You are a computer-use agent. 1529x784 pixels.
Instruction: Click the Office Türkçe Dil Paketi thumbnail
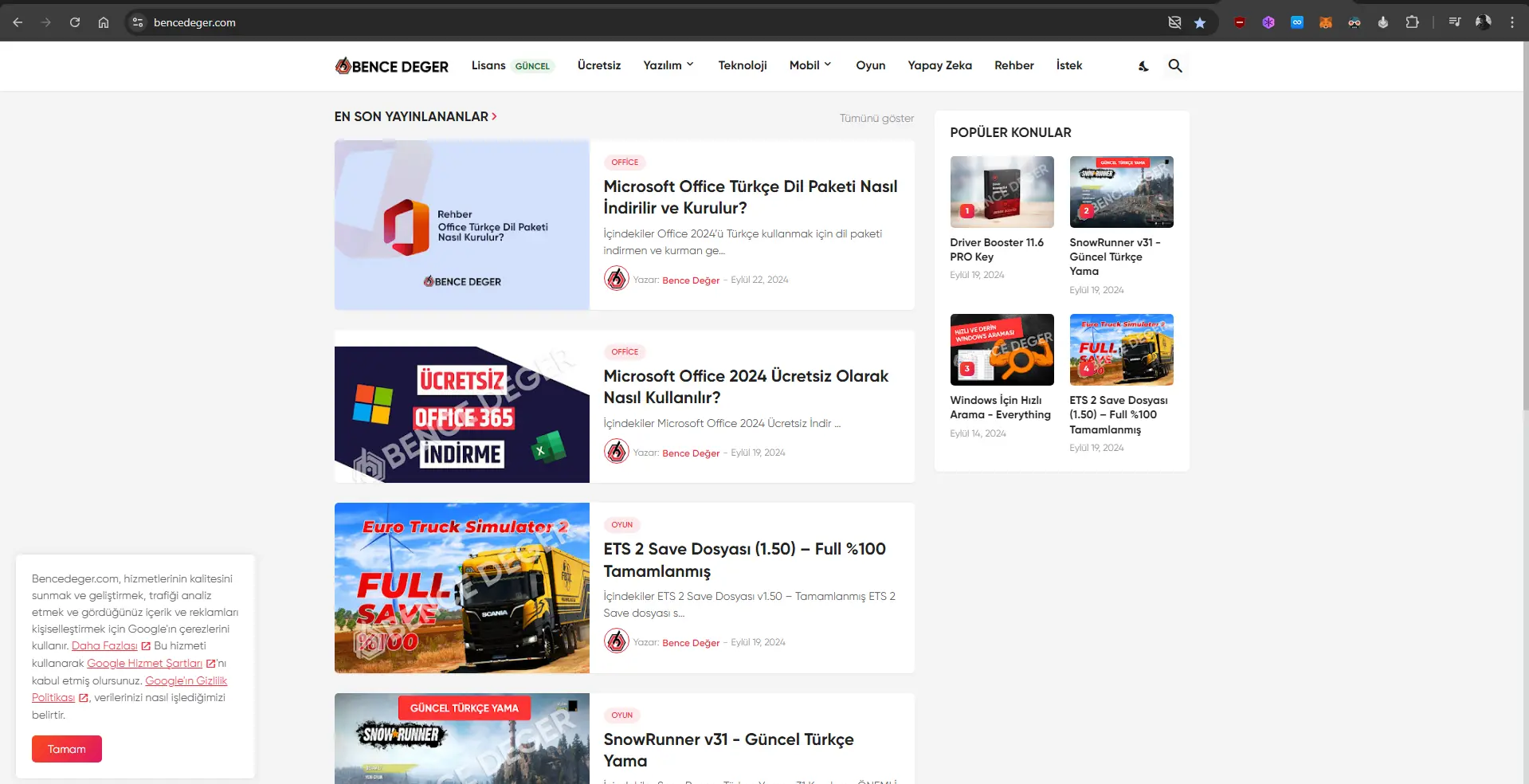[462, 225]
